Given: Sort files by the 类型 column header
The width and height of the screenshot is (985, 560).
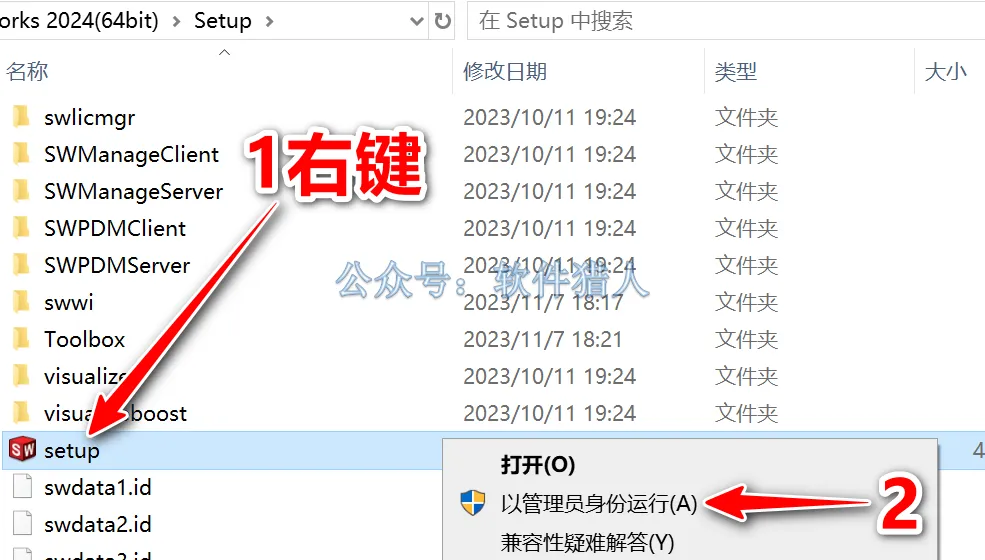Looking at the screenshot, I should pyautogui.click(x=736, y=71).
